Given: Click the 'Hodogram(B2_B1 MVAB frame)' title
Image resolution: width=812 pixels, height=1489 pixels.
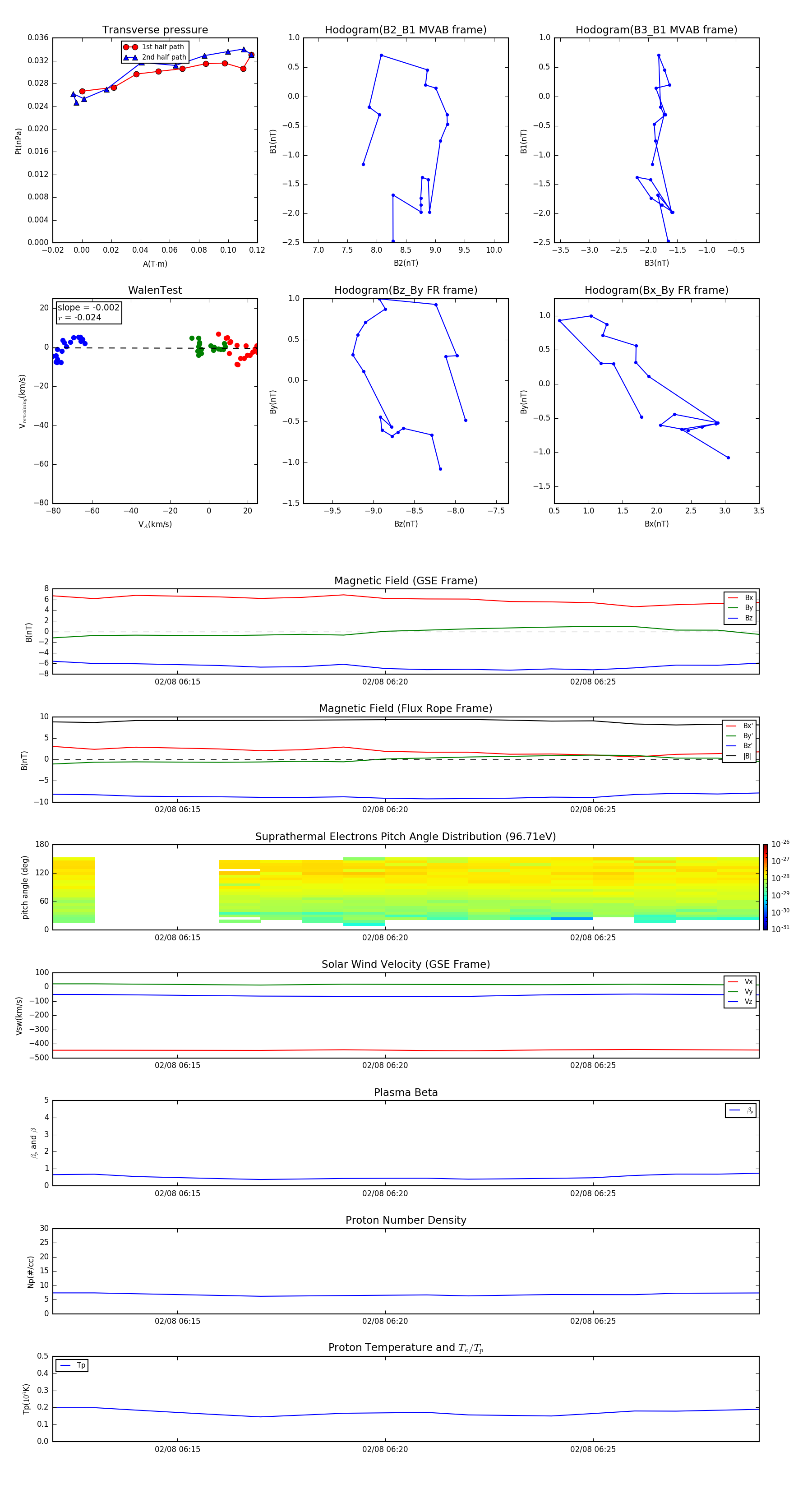Looking at the screenshot, I should (x=406, y=29).
